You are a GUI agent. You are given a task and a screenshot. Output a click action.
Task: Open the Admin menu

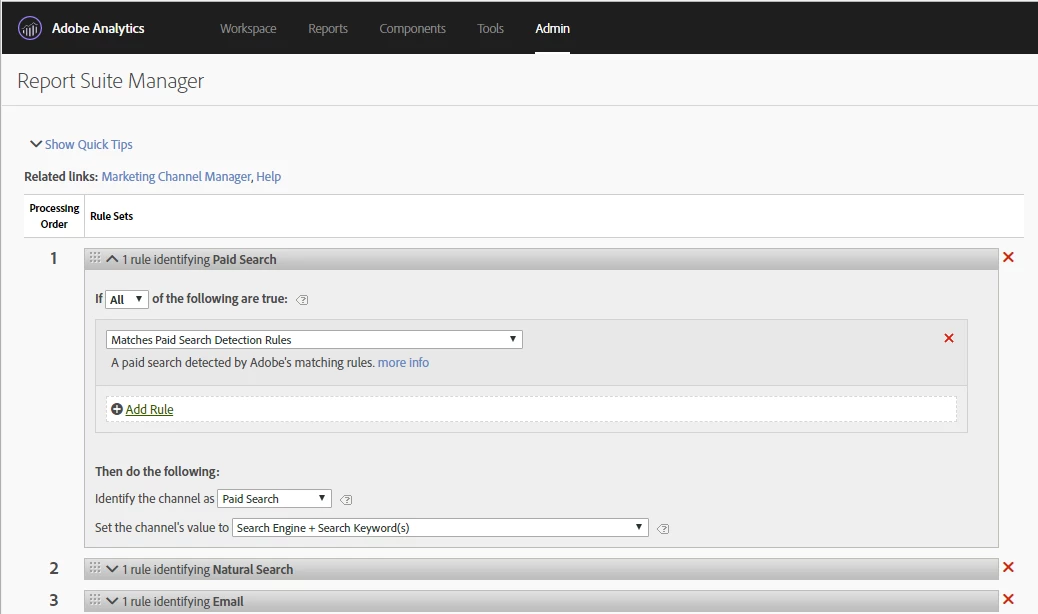(553, 28)
